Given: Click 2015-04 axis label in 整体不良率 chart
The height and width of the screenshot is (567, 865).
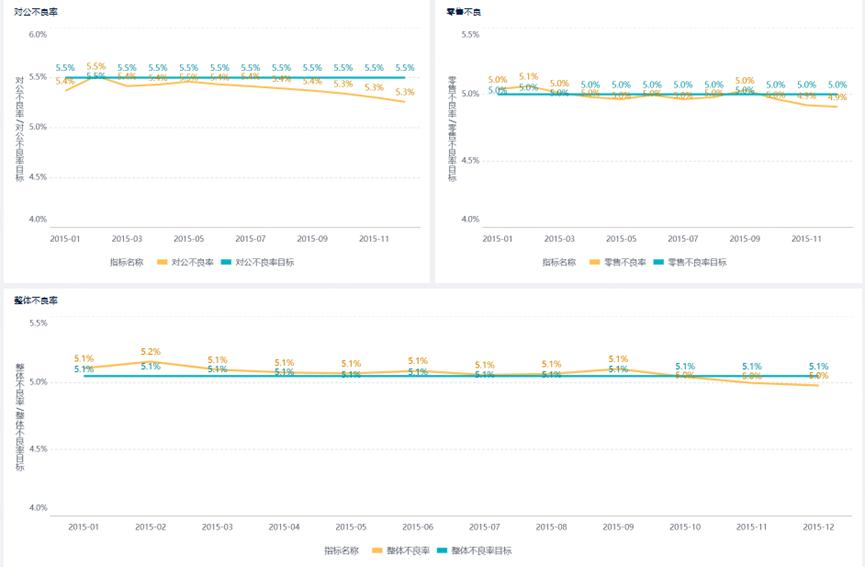Looking at the screenshot, I should [284, 526].
